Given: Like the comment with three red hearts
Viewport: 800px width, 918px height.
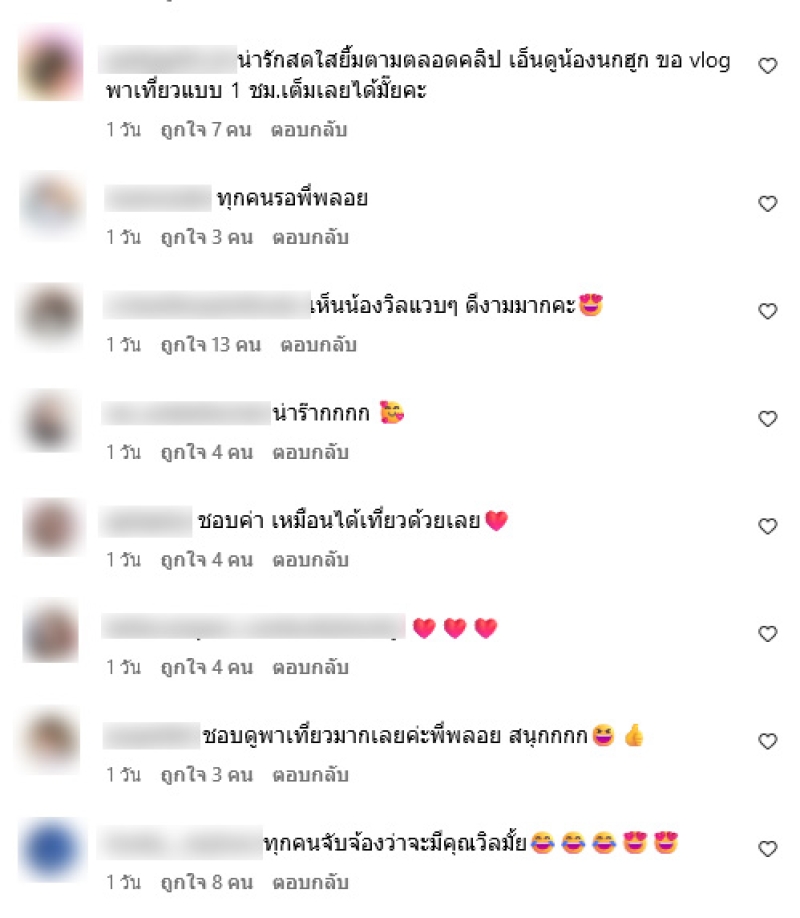Looking at the screenshot, I should click(x=767, y=633).
